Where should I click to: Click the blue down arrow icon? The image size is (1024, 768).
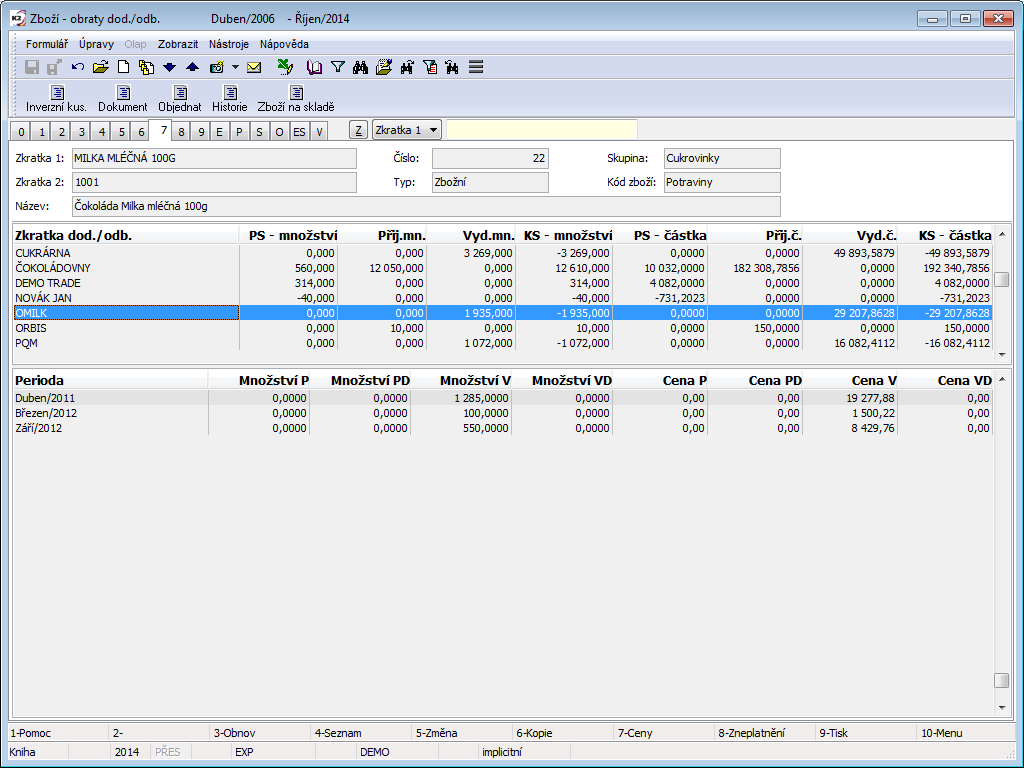tap(169, 67)
